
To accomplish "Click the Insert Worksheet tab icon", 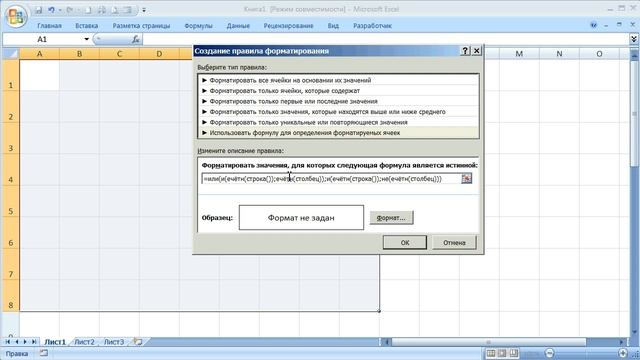I will click(x=138, y=342).
